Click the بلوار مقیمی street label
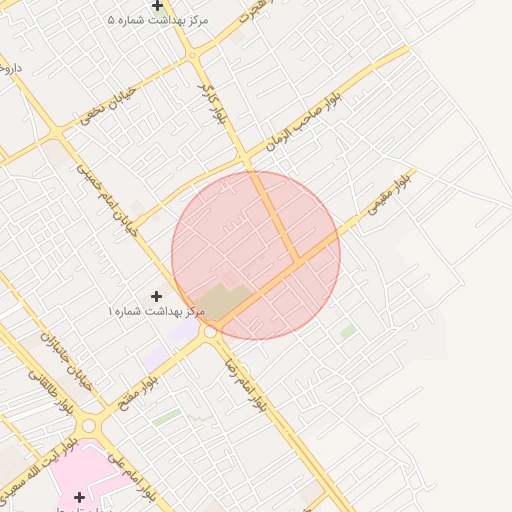 [x=389, y=195]
